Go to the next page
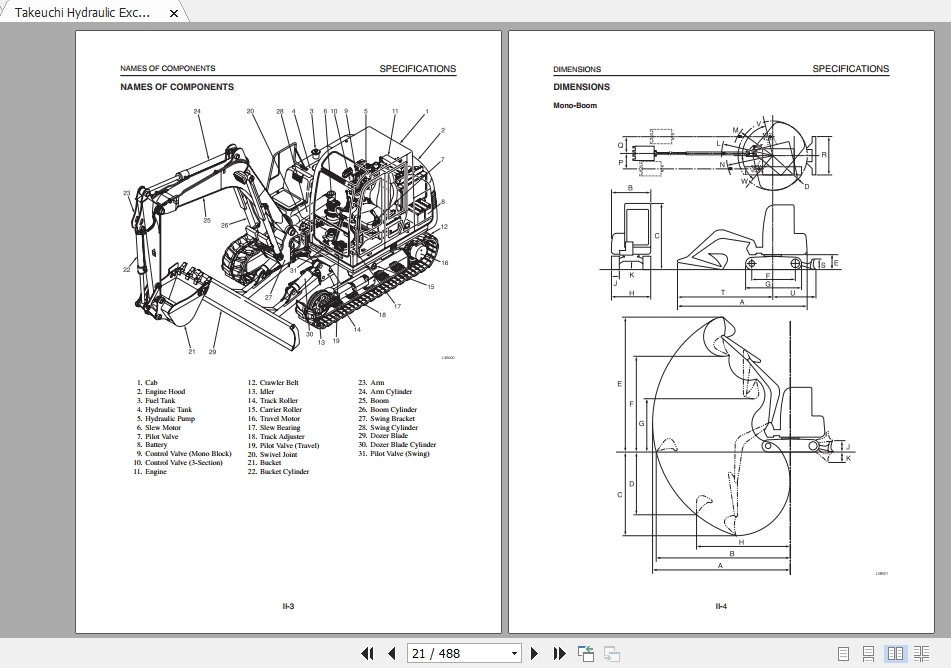This screenshot has height=668, width=951. [x=535, y=653]
